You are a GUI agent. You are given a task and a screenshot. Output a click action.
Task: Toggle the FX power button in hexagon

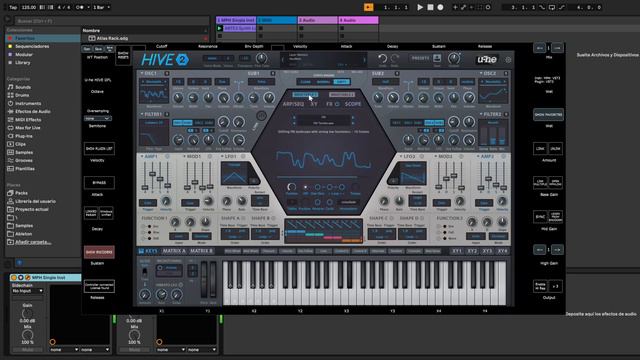click(x=338, y=104)
